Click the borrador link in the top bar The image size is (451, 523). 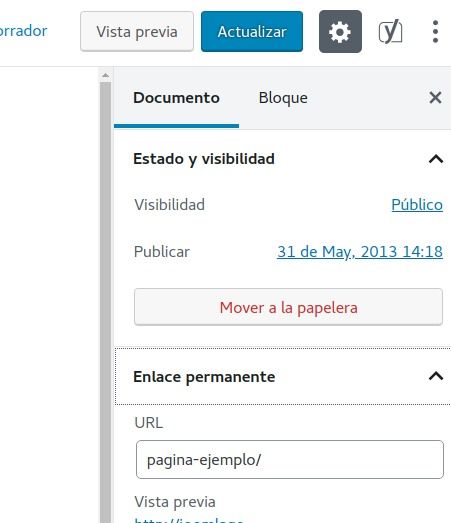click(23, 31)
